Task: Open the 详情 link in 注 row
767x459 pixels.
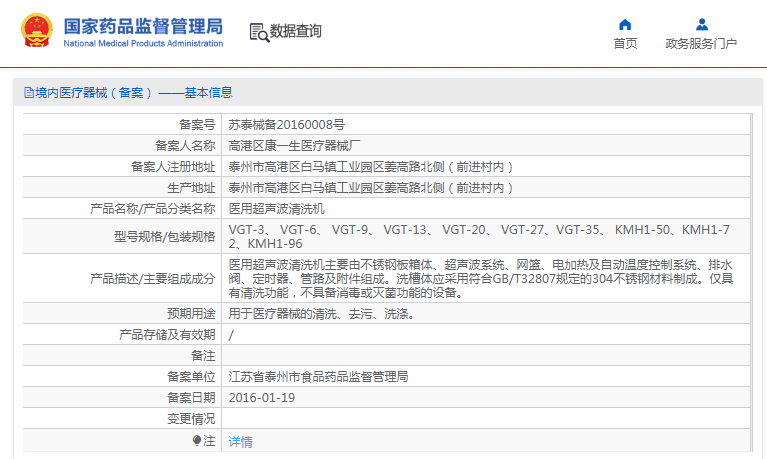Action: (240, 441)
